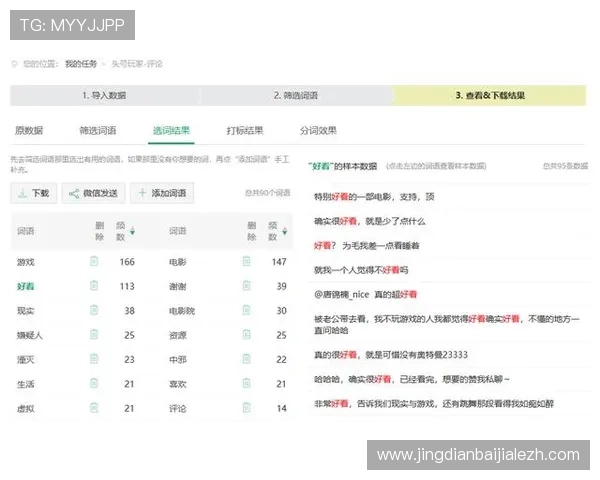600x480 pixels.
Task: Delete the word 虚拟 via trash icon
Action: tap(94, 408)
